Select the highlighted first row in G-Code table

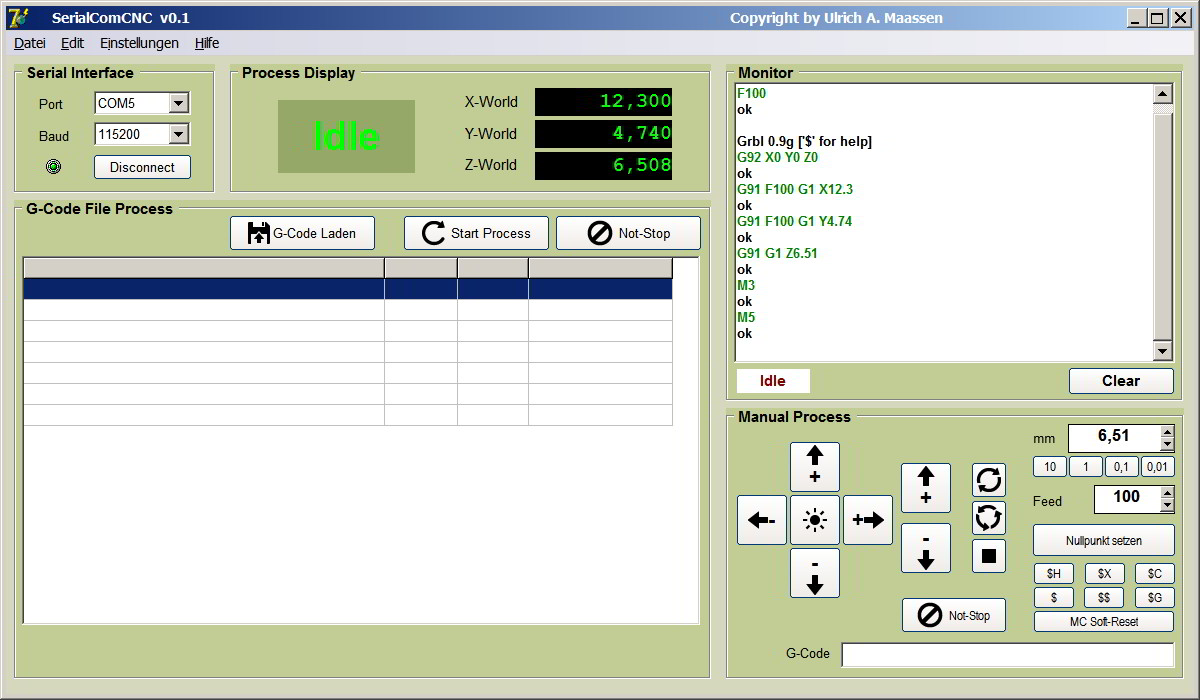(347, 288)
